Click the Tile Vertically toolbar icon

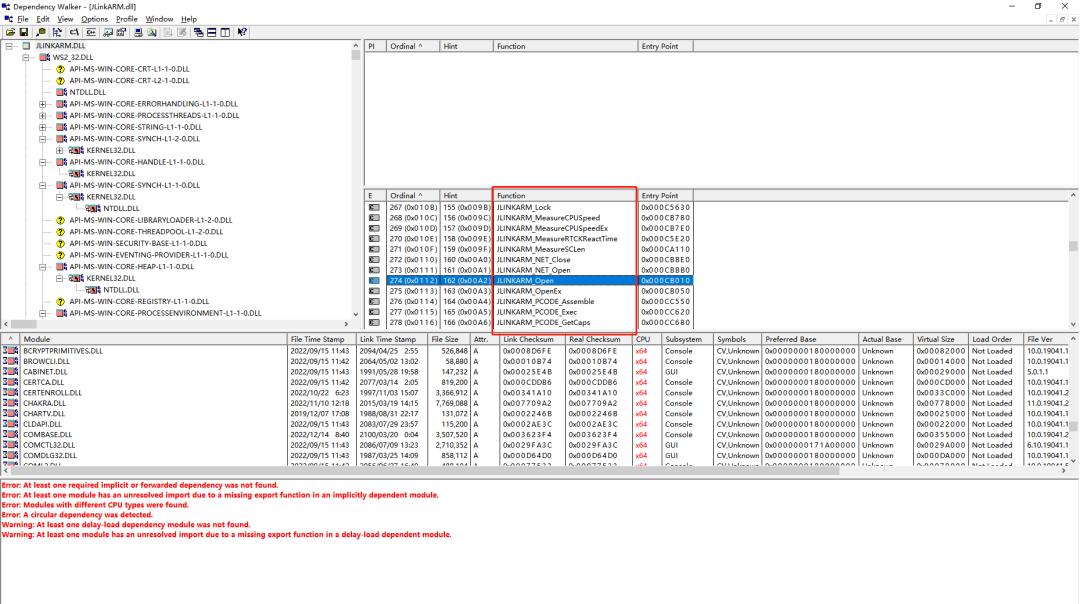click(x=225, y=32)
